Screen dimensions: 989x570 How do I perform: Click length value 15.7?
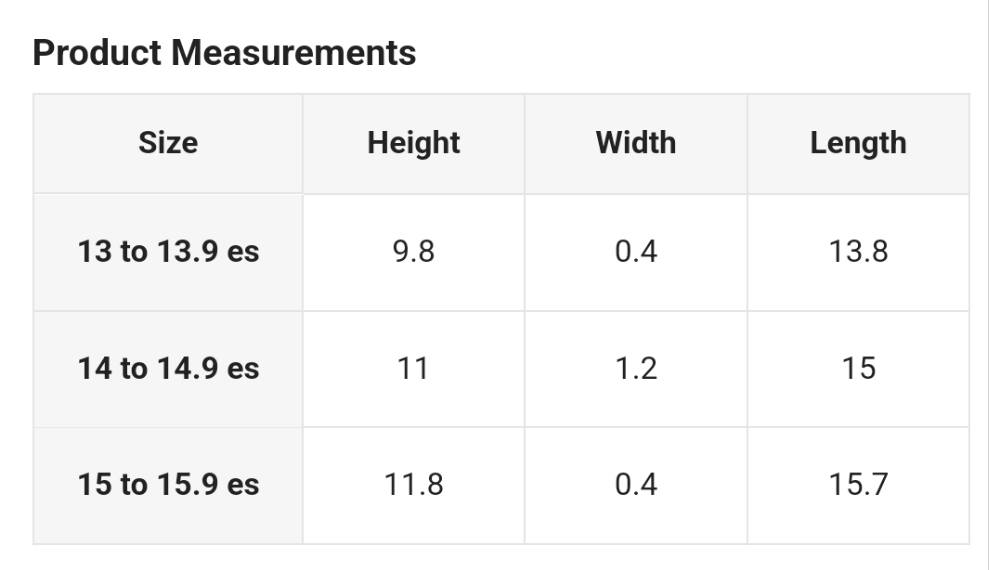857,485
